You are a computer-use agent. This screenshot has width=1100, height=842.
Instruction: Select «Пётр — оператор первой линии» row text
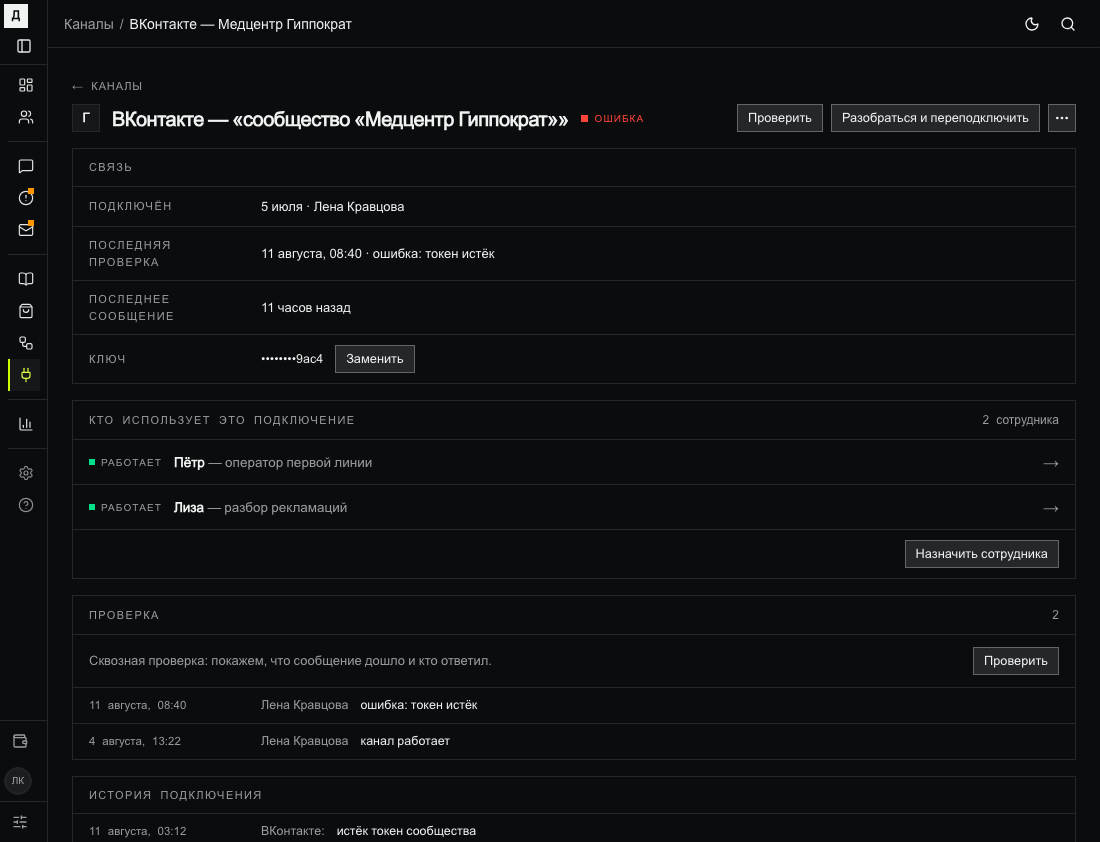[273, 462]
